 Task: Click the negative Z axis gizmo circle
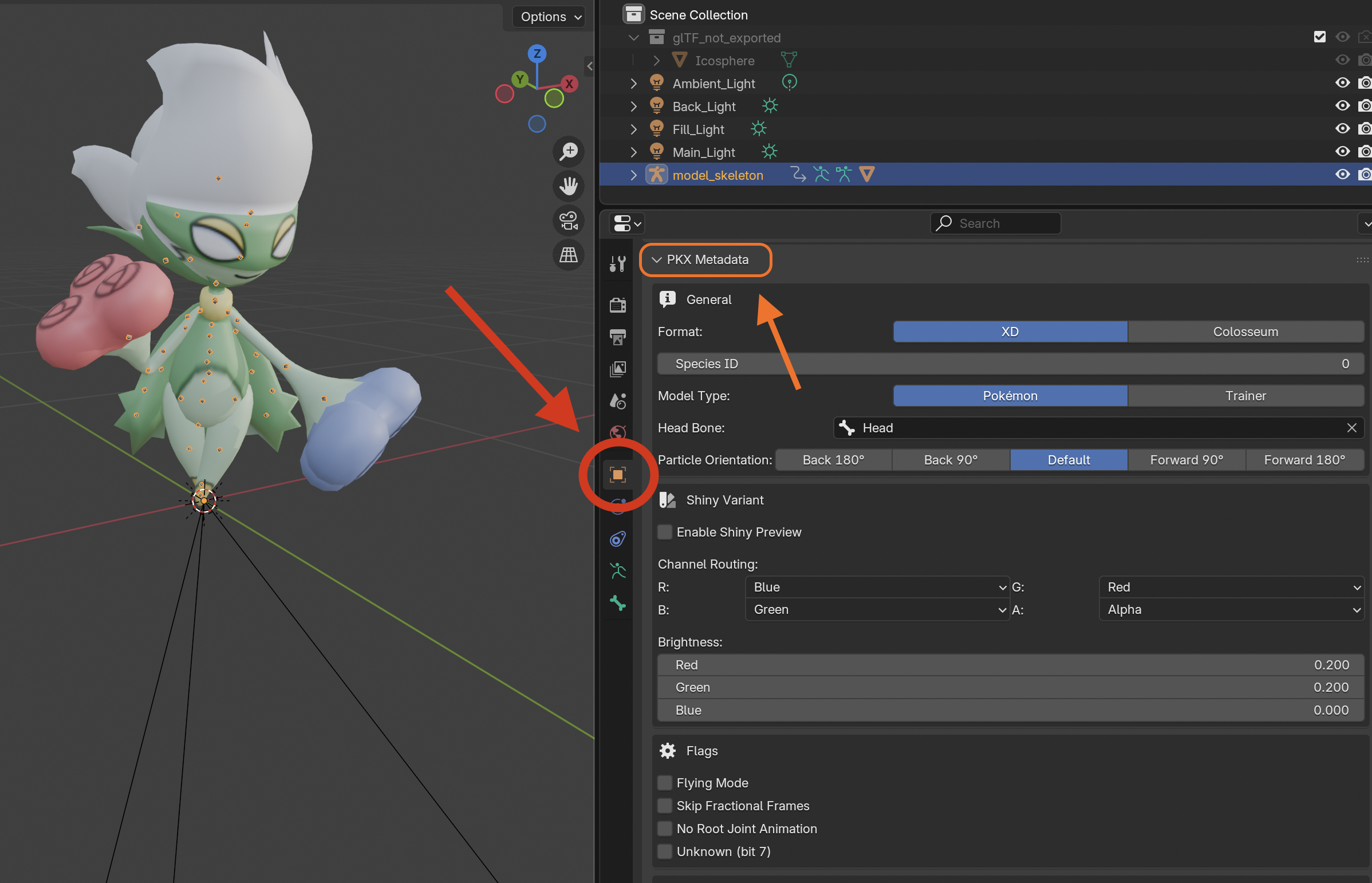[x=537, y=124]
